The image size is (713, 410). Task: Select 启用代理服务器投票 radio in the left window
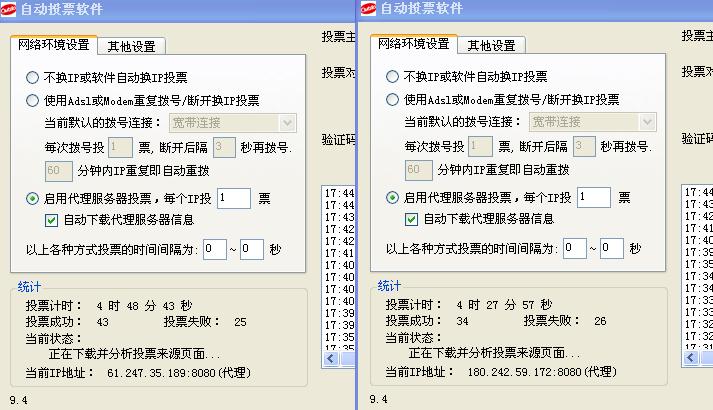click(x=33, y=198)
